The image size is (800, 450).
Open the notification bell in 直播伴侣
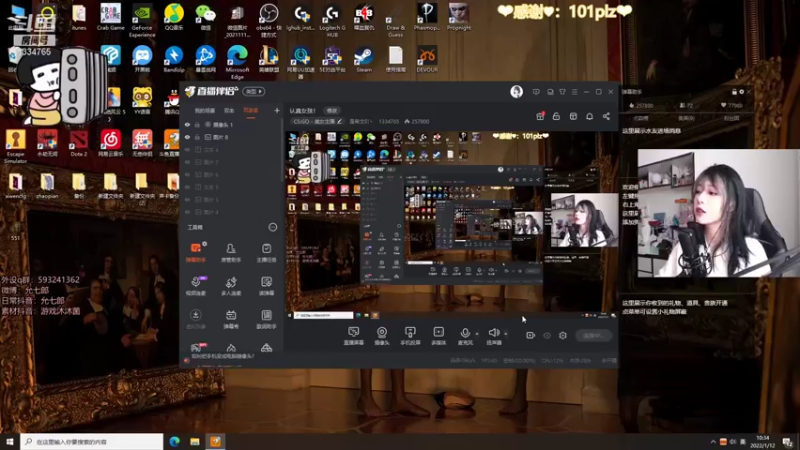click(x=589, y=116)
